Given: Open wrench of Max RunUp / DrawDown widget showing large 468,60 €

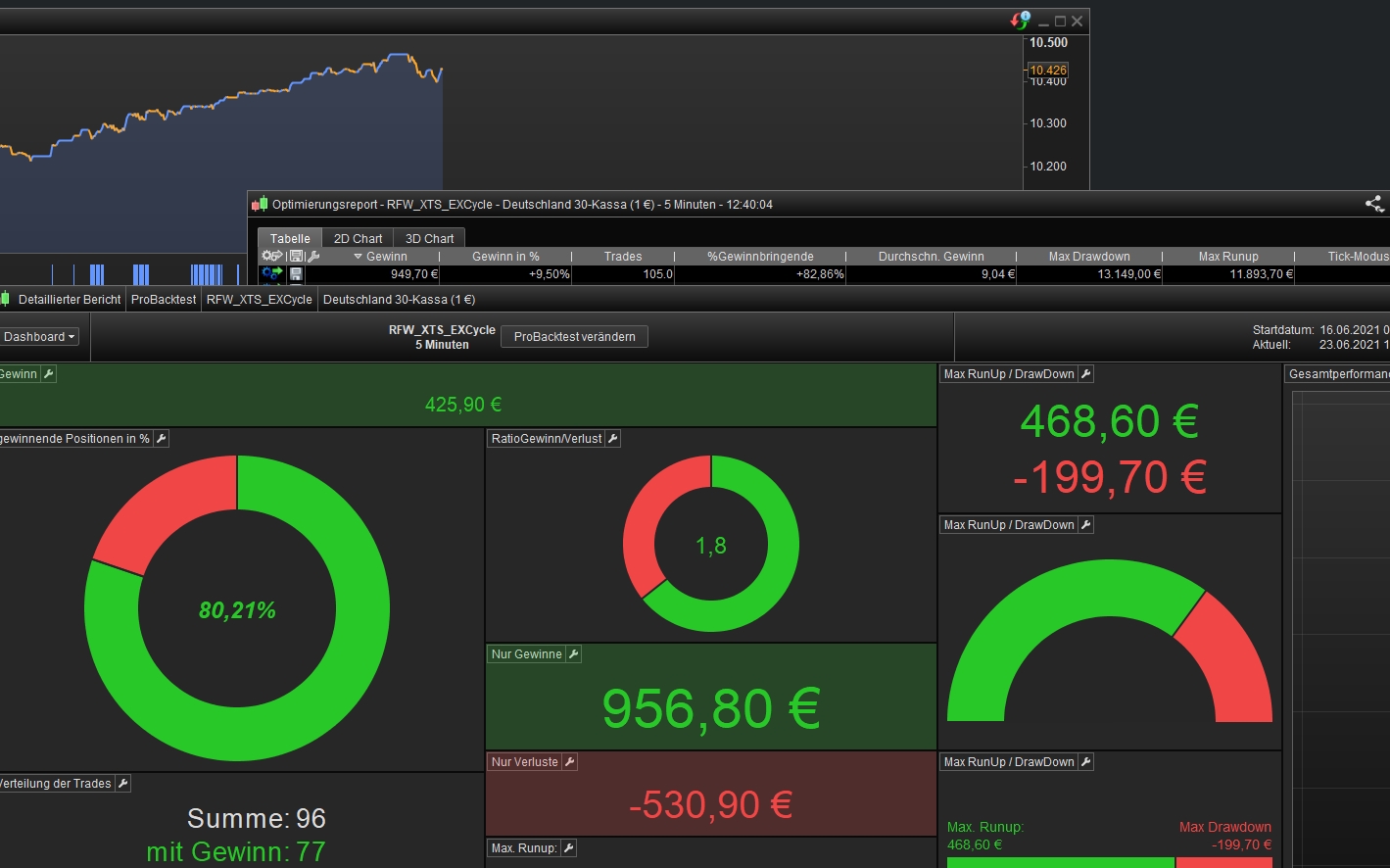Looking at the screenshot, I should pos(1086,374).
